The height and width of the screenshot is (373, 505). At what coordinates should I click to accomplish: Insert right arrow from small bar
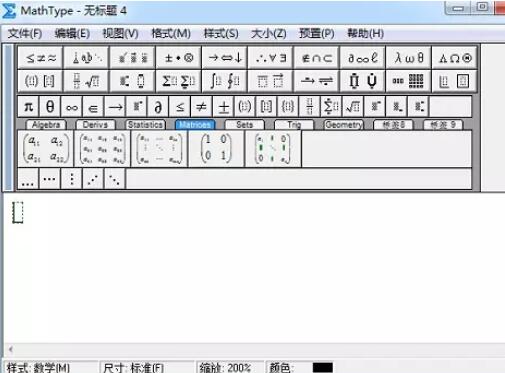(x=115, y=107)
